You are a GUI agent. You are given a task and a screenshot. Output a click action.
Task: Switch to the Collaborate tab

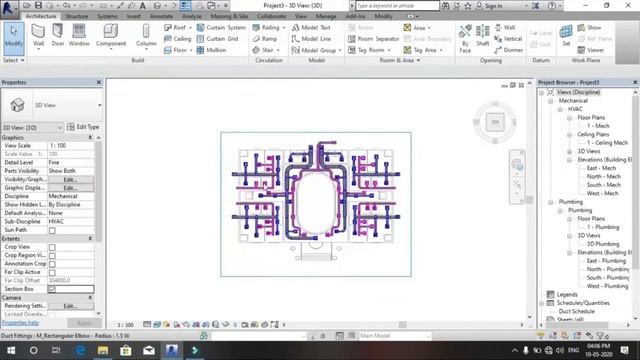pyautogui.click(x=271, y=16)
